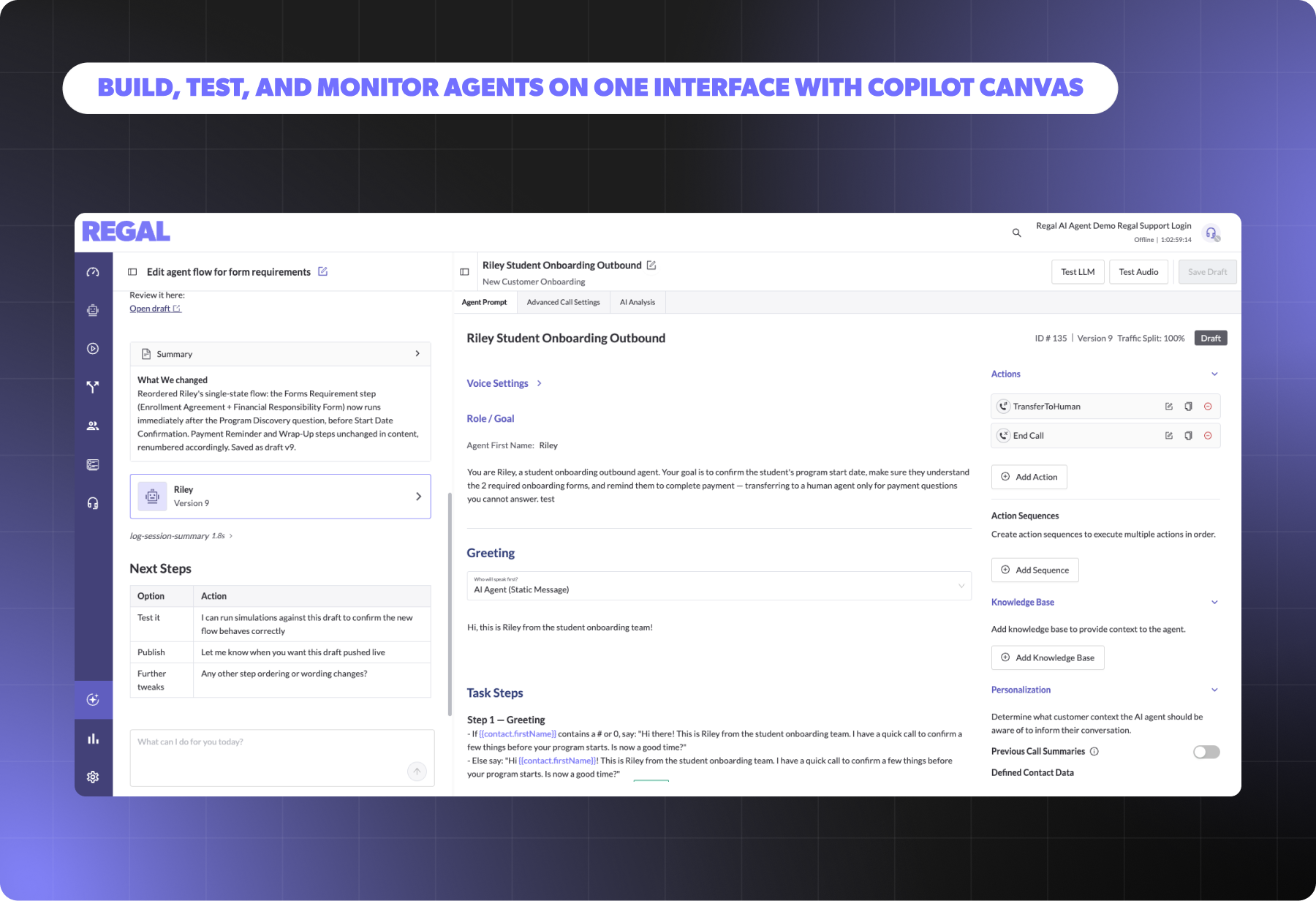Open the dashboard gauge icon in sidebar
The image size is (1316, 901).
coord(93,272)
